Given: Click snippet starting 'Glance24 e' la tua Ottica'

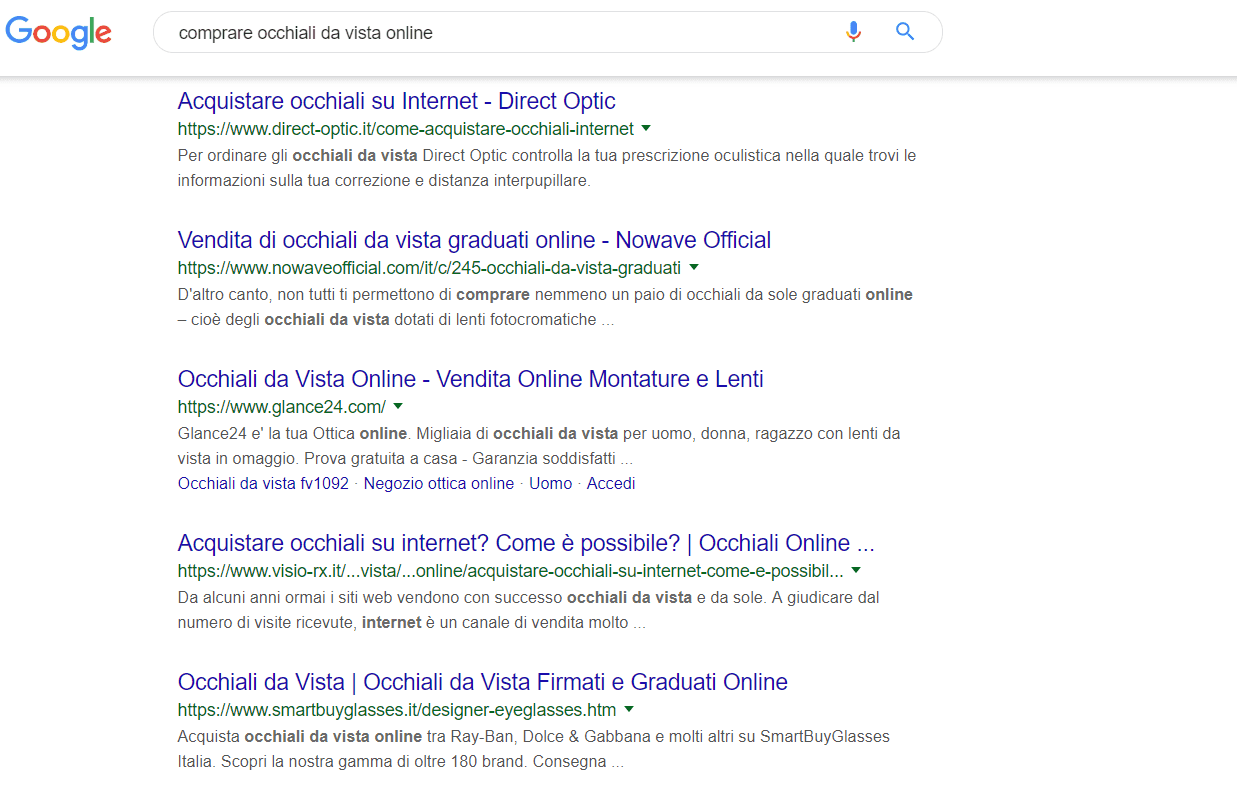Looking at the screenshot, I should click(539, 446).
